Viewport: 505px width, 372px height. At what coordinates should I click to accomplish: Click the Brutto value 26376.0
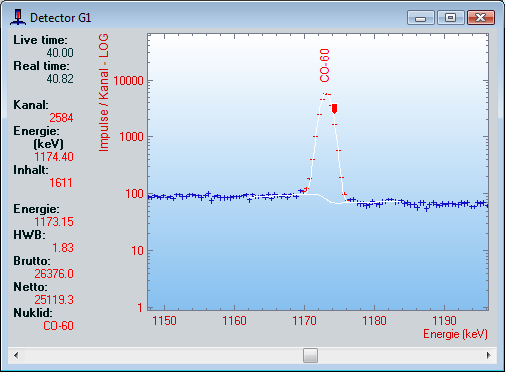(54, 274)
